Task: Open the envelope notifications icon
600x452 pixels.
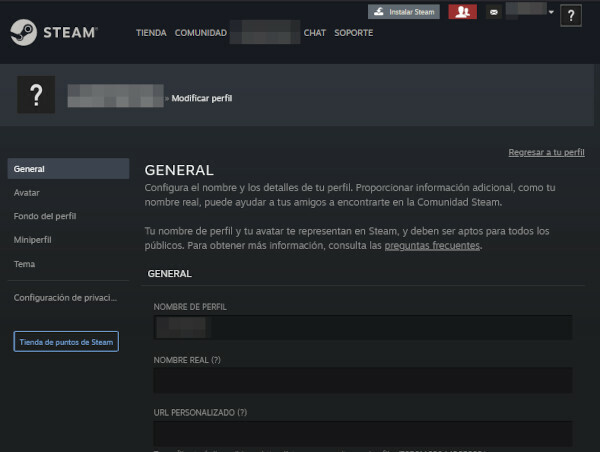Action: tap(494, 12)
